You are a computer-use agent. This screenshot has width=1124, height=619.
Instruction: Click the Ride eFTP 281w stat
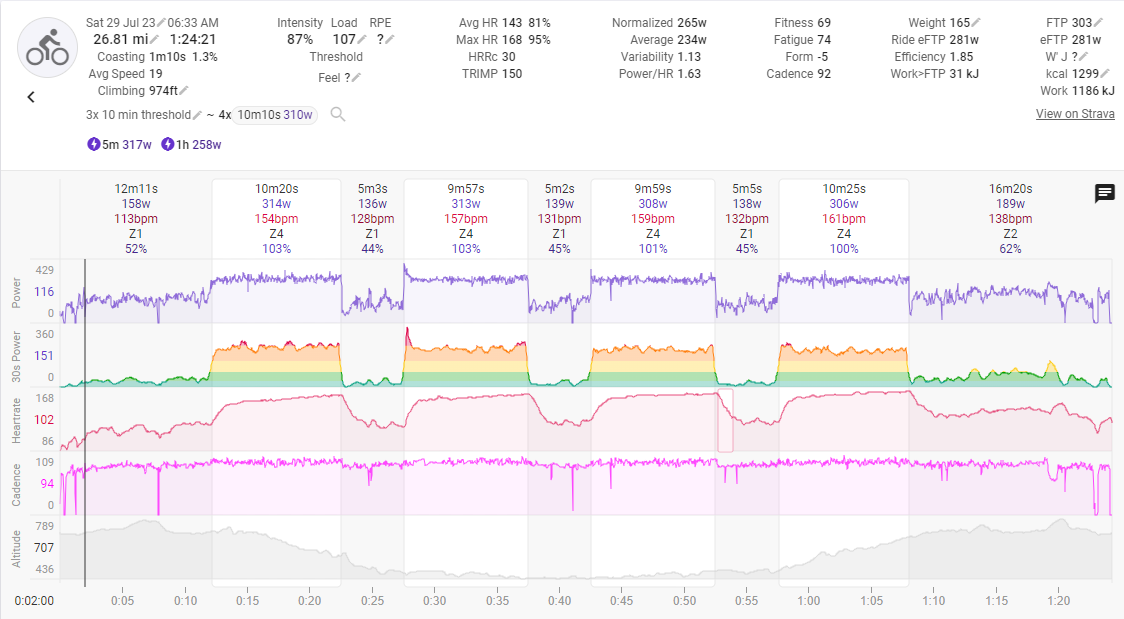[935, 40]
